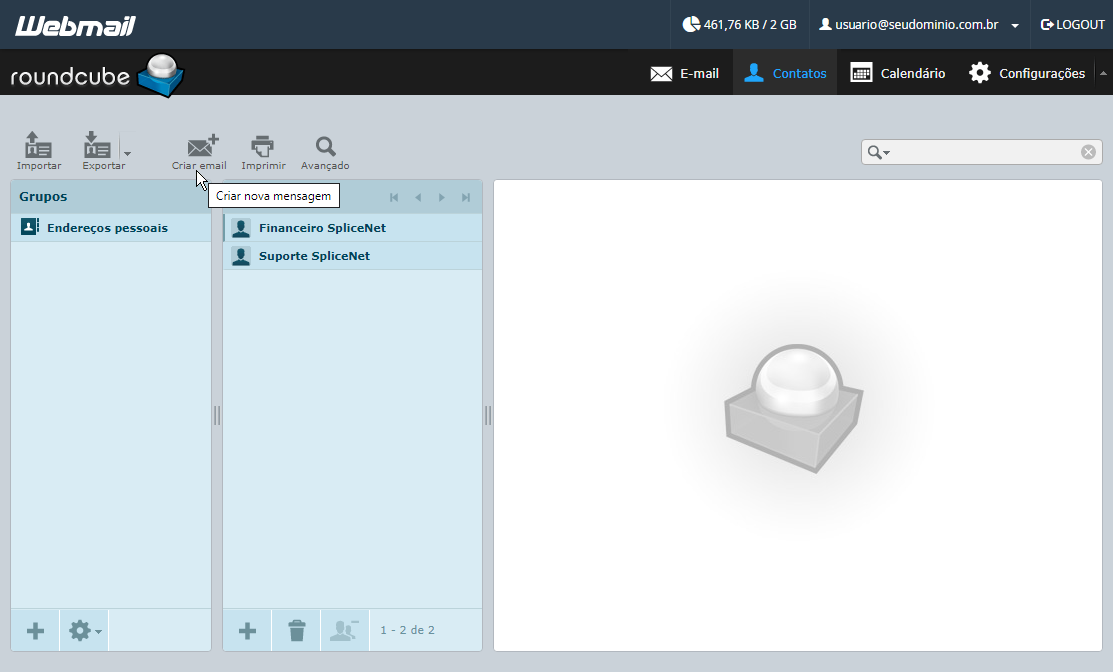This screenshot has width=1113, height=672.
Task: Focus the contact search input field
Action: click(985, 152)
